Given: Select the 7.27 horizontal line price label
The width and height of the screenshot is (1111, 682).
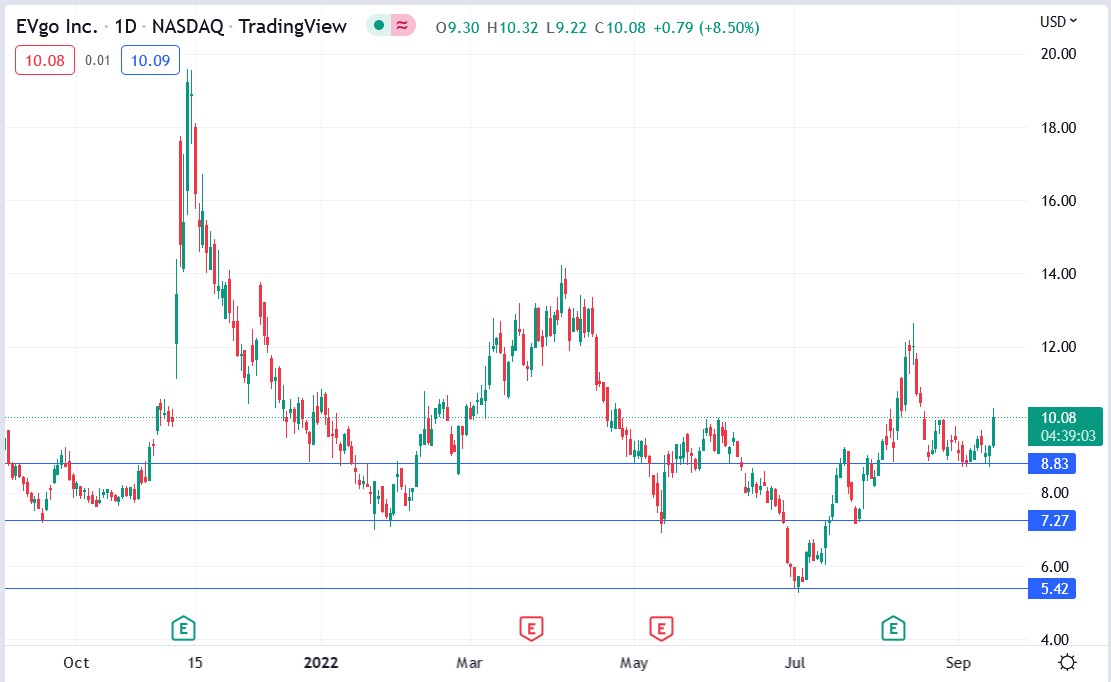Looking at the screenshot, I should point(1052,521).
